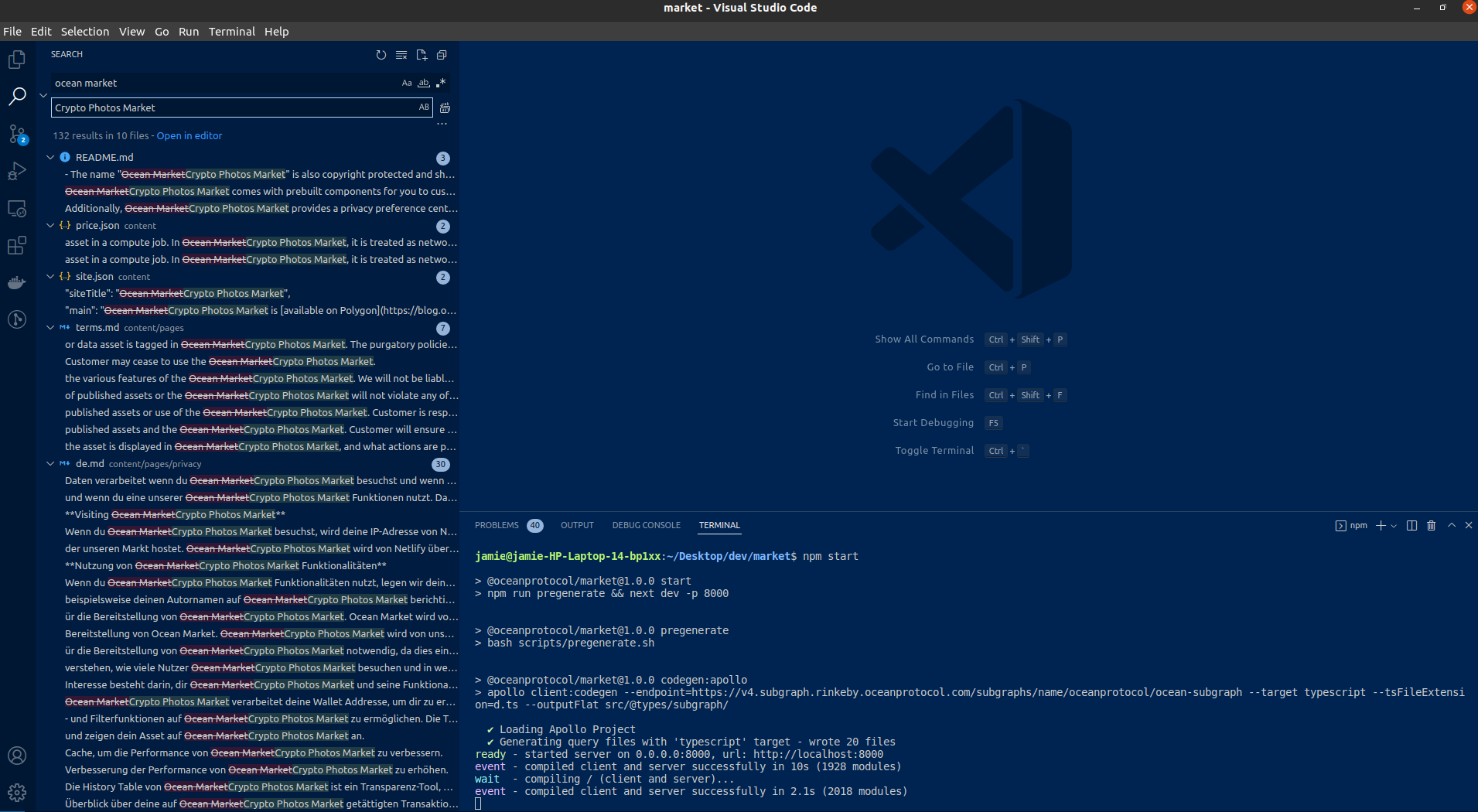Screen dimensions: 1478x812
Task: Maximize the panel size
Action: 1452,525
